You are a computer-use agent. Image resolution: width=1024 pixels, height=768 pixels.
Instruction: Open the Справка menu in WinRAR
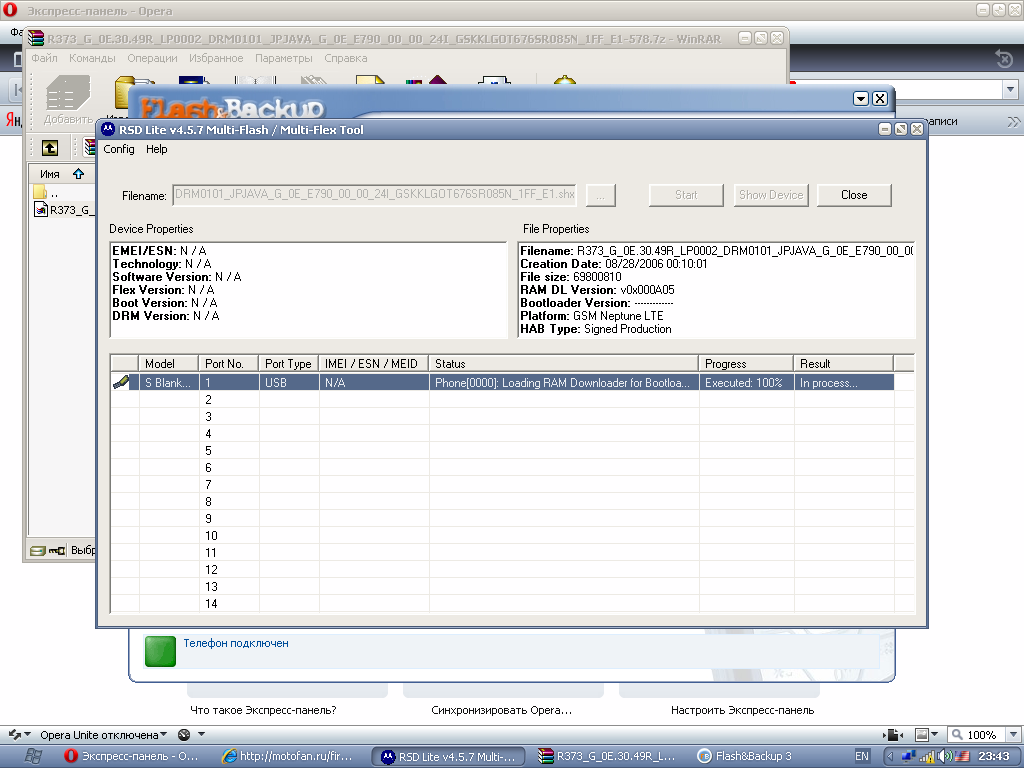[x=345, y=58]
